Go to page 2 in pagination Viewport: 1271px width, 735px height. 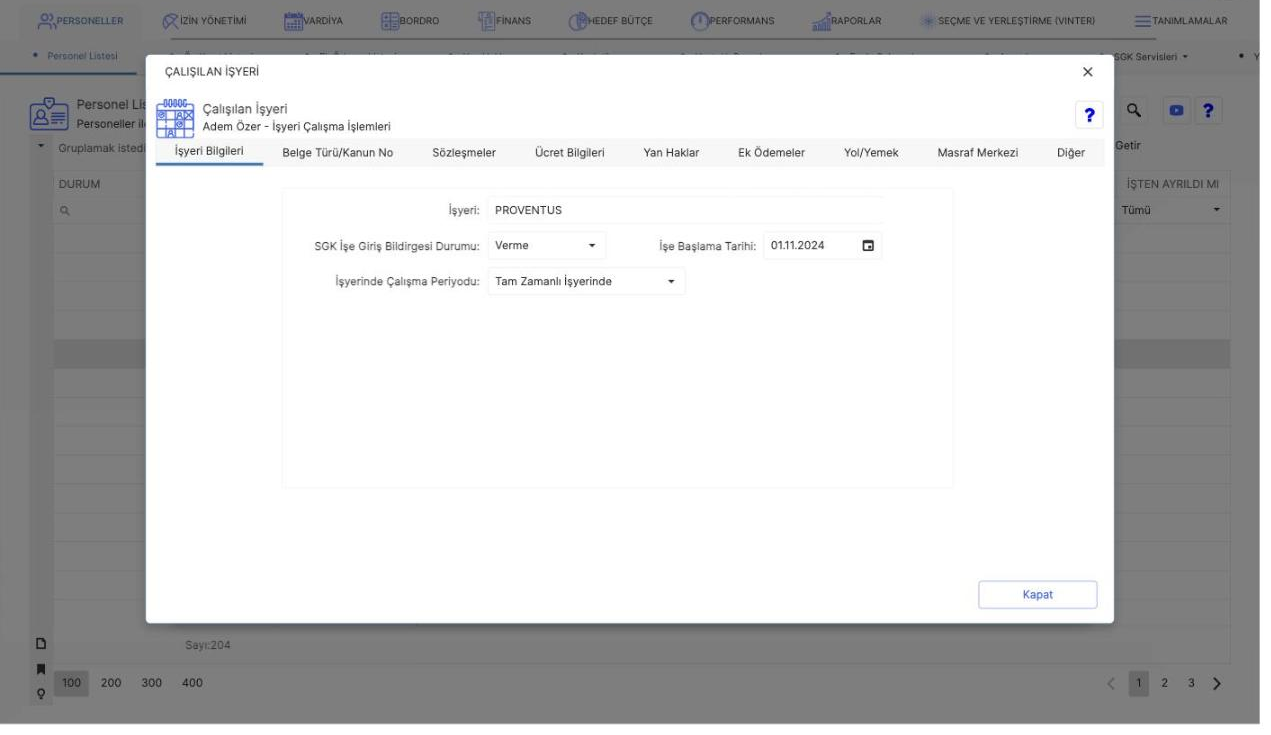[1163, 683]
